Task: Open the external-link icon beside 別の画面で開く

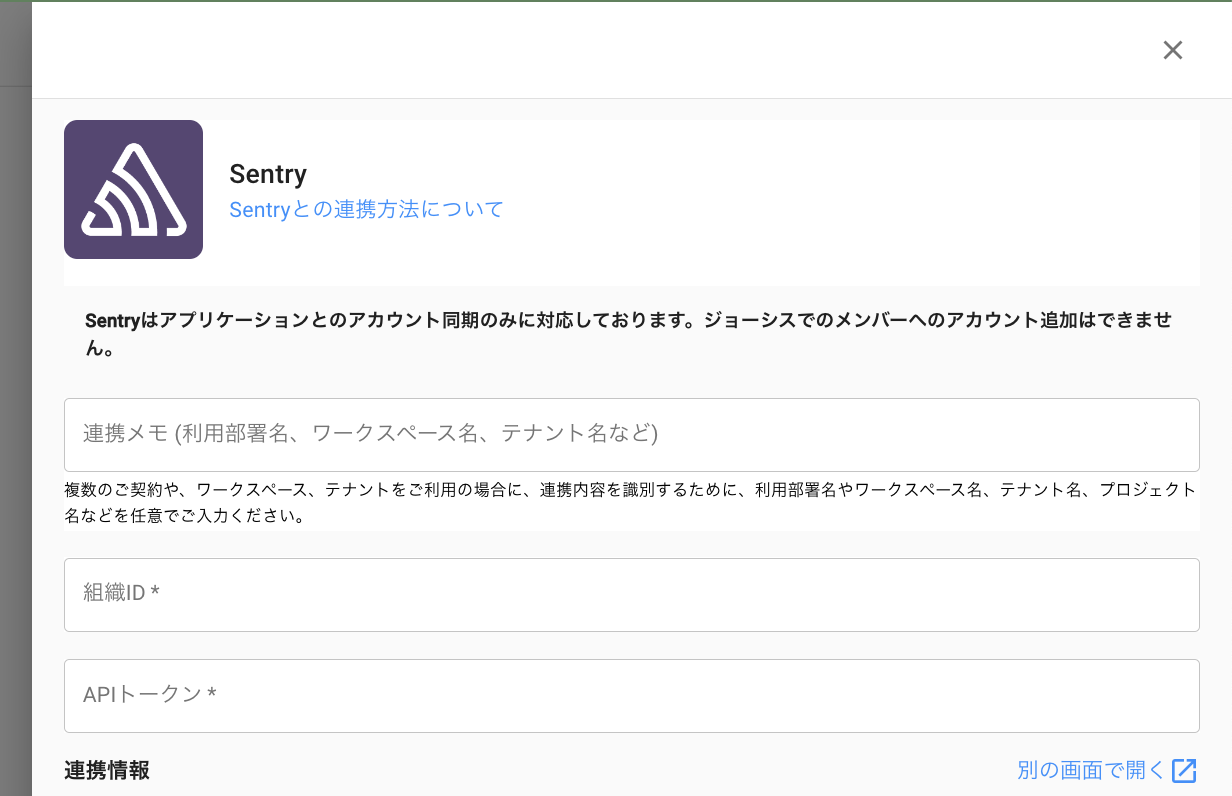Action: 1184,770
